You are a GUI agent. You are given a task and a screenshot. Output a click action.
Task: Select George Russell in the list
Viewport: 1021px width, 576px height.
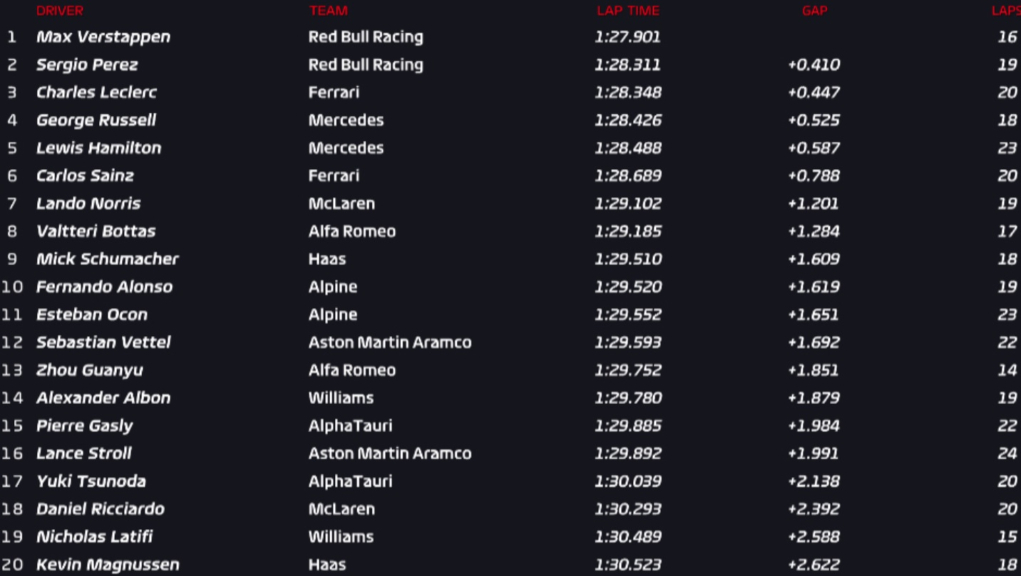coord(96,120)
